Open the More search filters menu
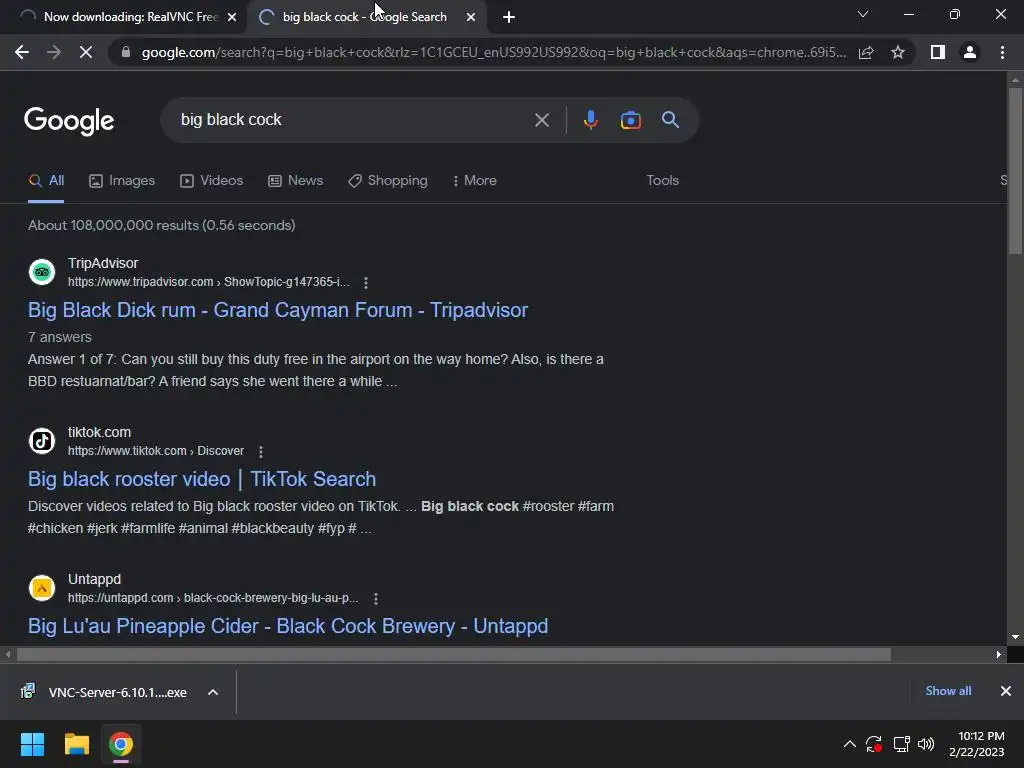1024x768 pixels. tap(474, 181)
